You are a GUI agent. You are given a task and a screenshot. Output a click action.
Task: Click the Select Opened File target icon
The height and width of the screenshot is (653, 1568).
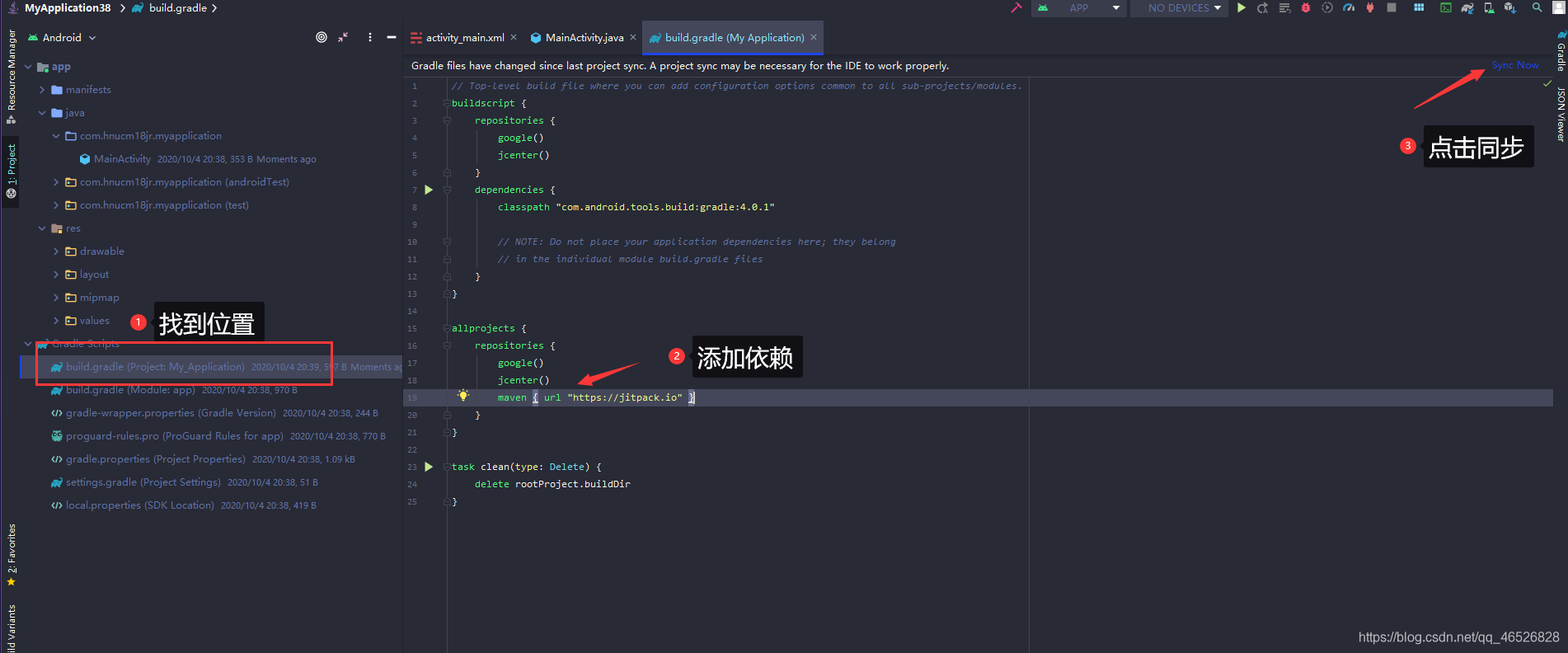322,37
